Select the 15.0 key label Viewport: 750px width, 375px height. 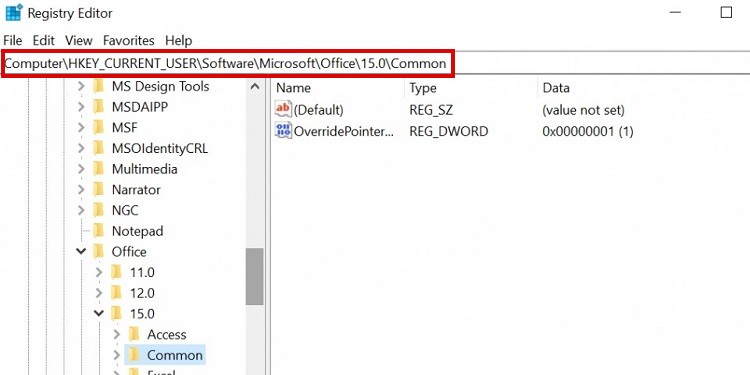click(x=142, y=314)
